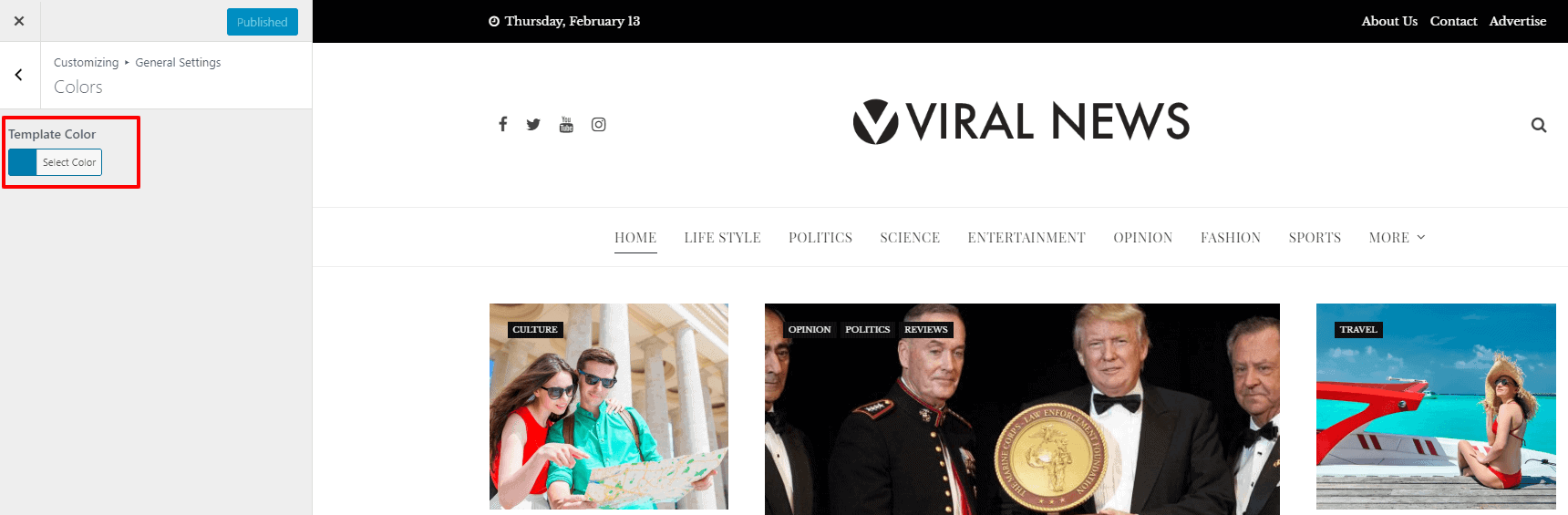Image resolution: width=1568 pixels, height=515 pixels.
Task: Expand the MORE menu dropdown
Action: (x=1397, y=237)
